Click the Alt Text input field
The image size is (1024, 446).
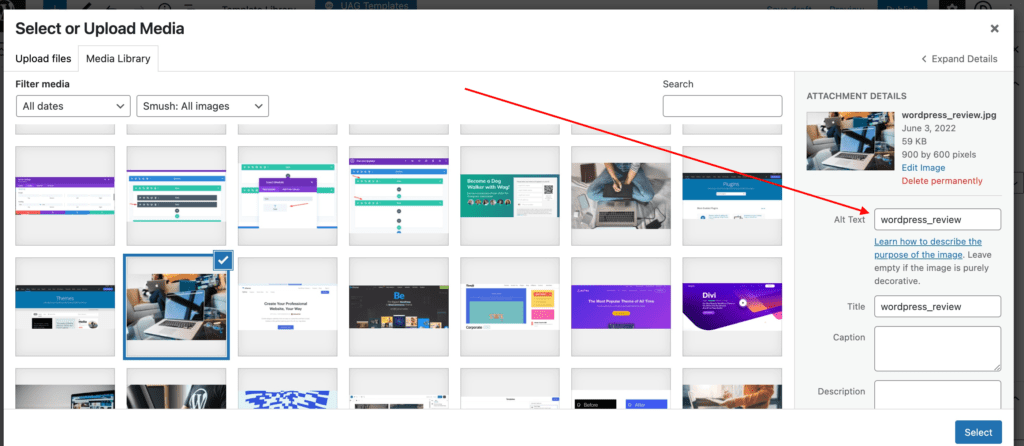(937, 219)
